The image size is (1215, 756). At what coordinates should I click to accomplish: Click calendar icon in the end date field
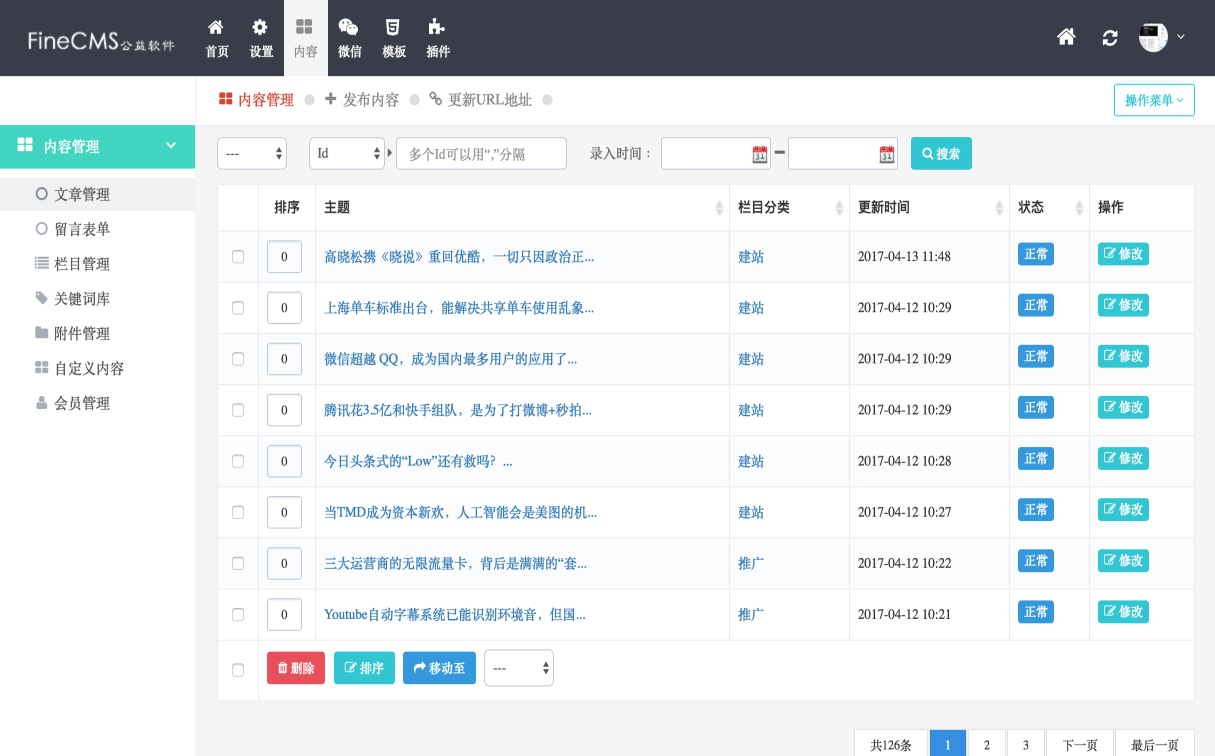coord(886,154)
